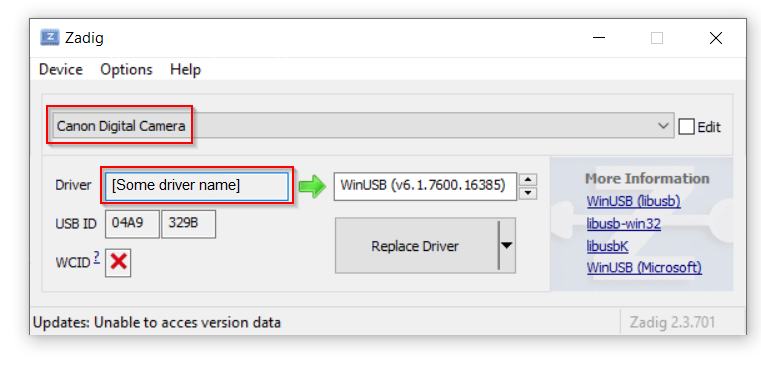Click the Updates status bar message

[156, 322]
